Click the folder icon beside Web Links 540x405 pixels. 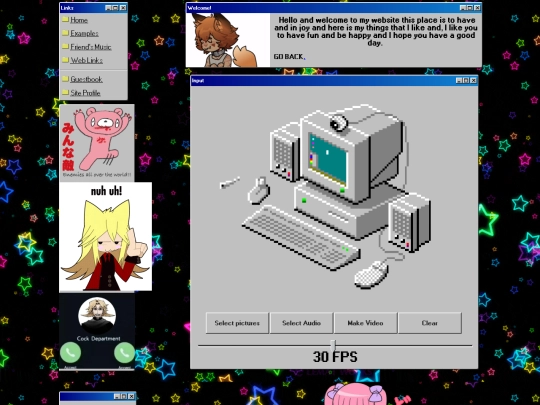coord(65,60)
